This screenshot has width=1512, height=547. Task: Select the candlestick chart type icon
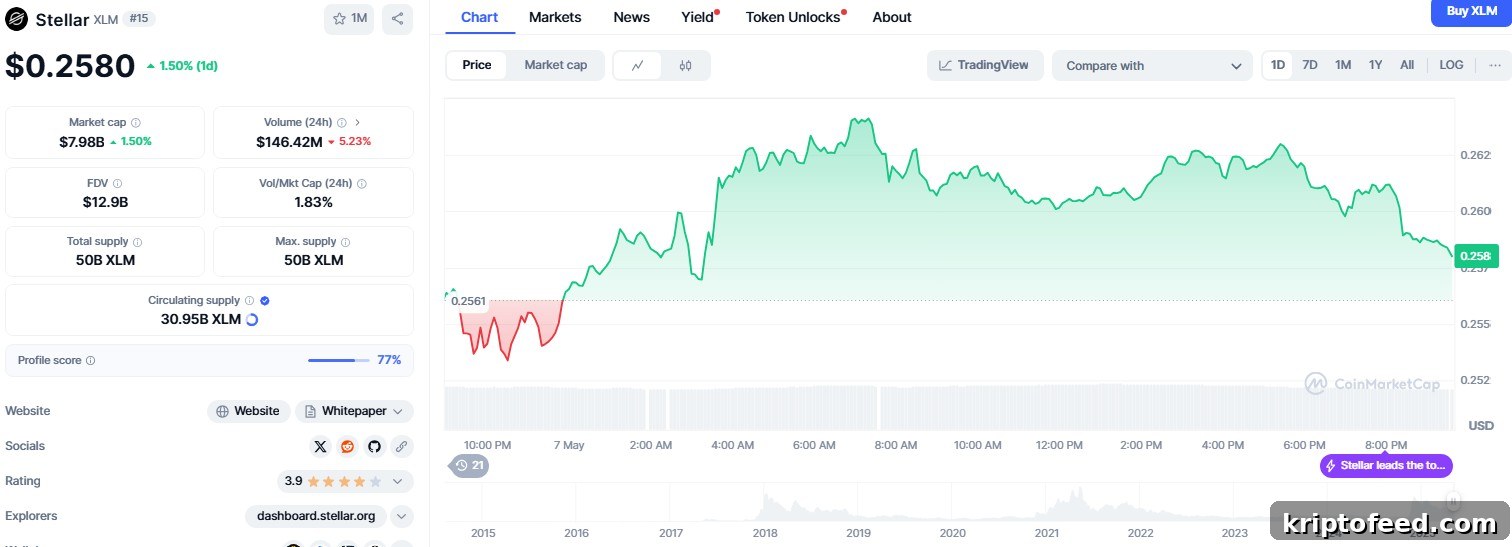[685, 66]
